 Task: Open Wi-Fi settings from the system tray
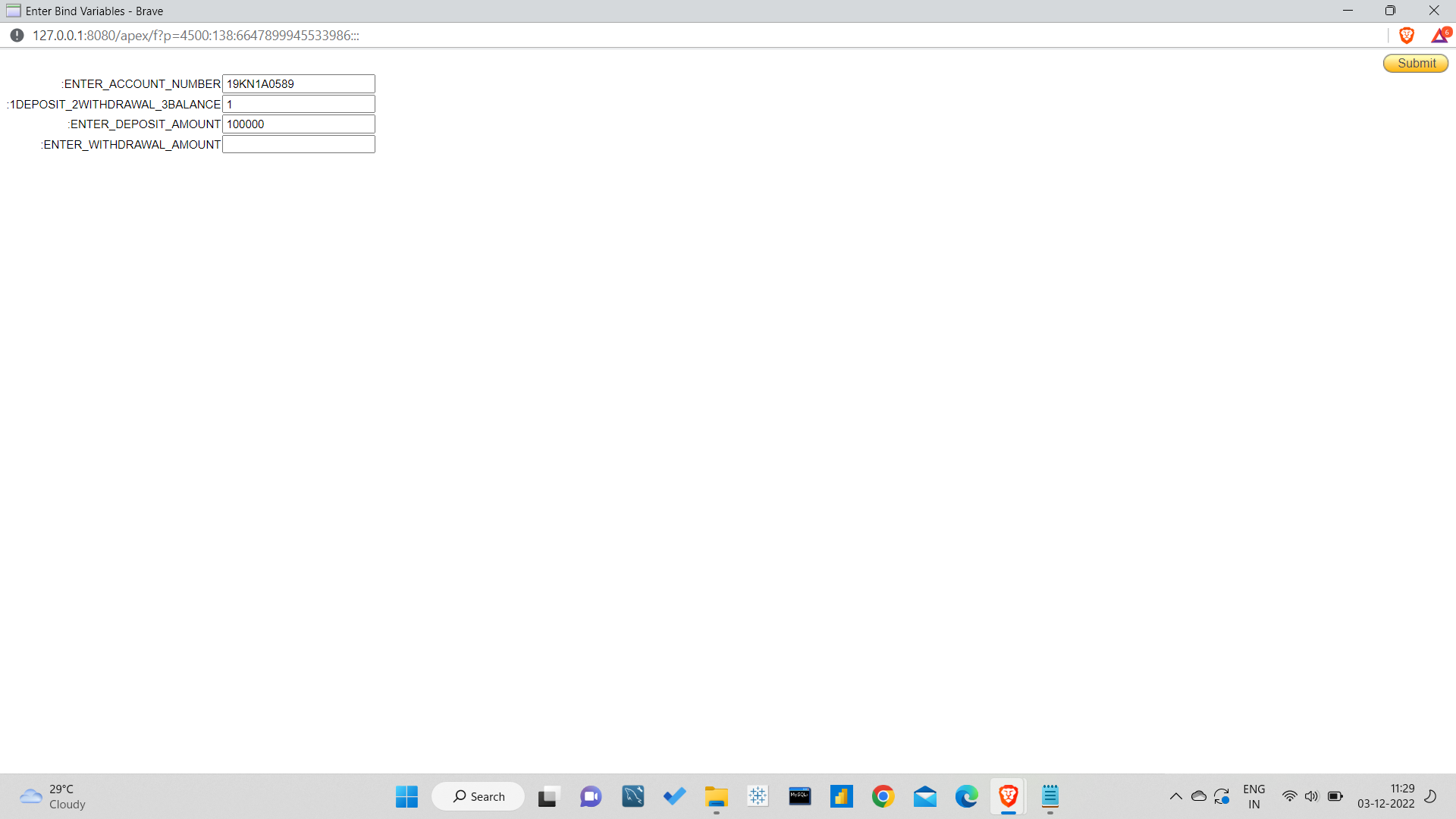click(1290, 796)
